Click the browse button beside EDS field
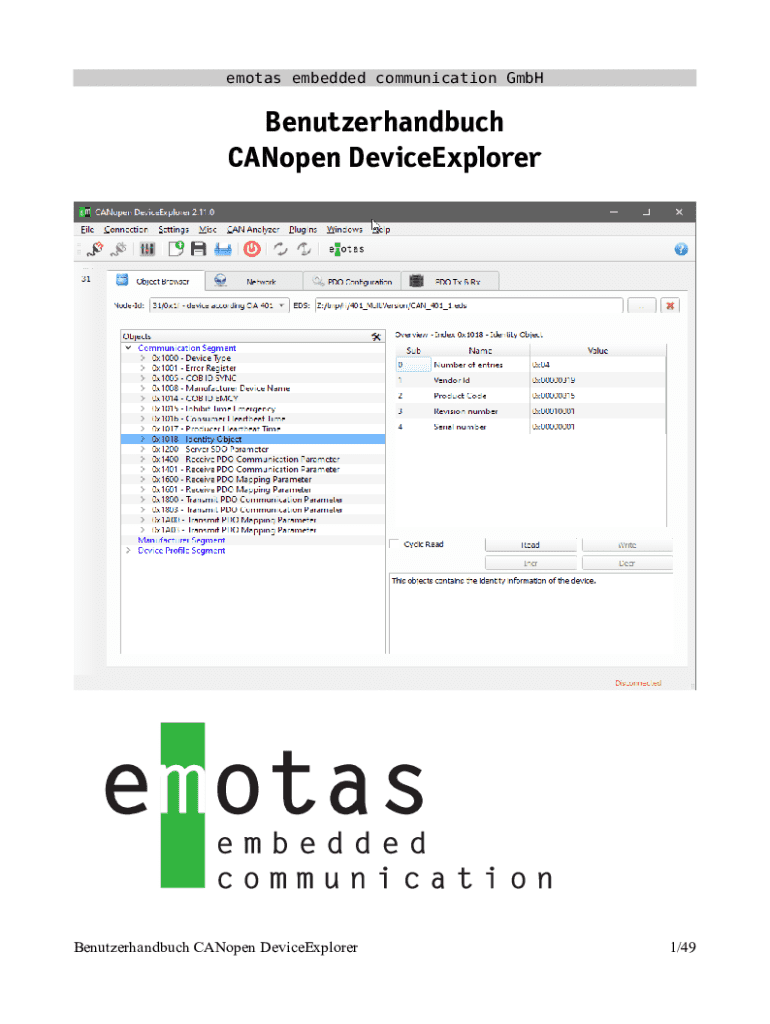770x1024 pixels. (x=641, y=305)
